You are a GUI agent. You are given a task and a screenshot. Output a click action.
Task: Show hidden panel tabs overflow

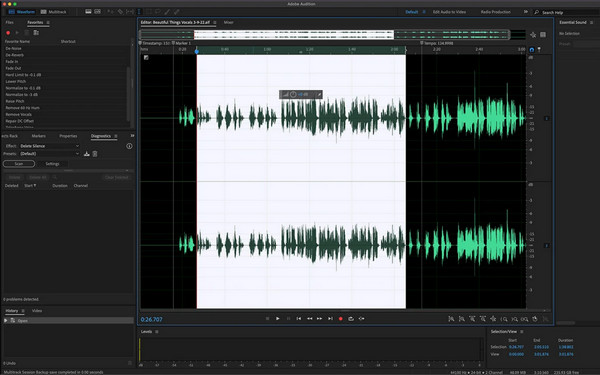pos(132,136)
